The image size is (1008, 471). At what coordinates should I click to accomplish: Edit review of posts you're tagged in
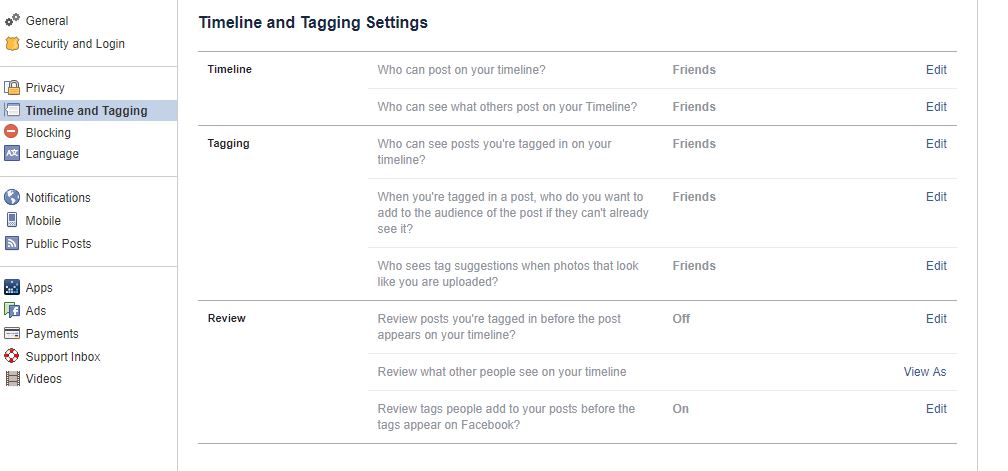(x=936, y=319)
